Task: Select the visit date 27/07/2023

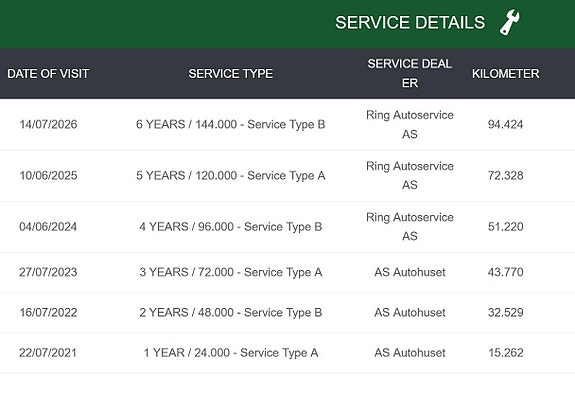Action: pyautogui.click(x=48, y=272)
